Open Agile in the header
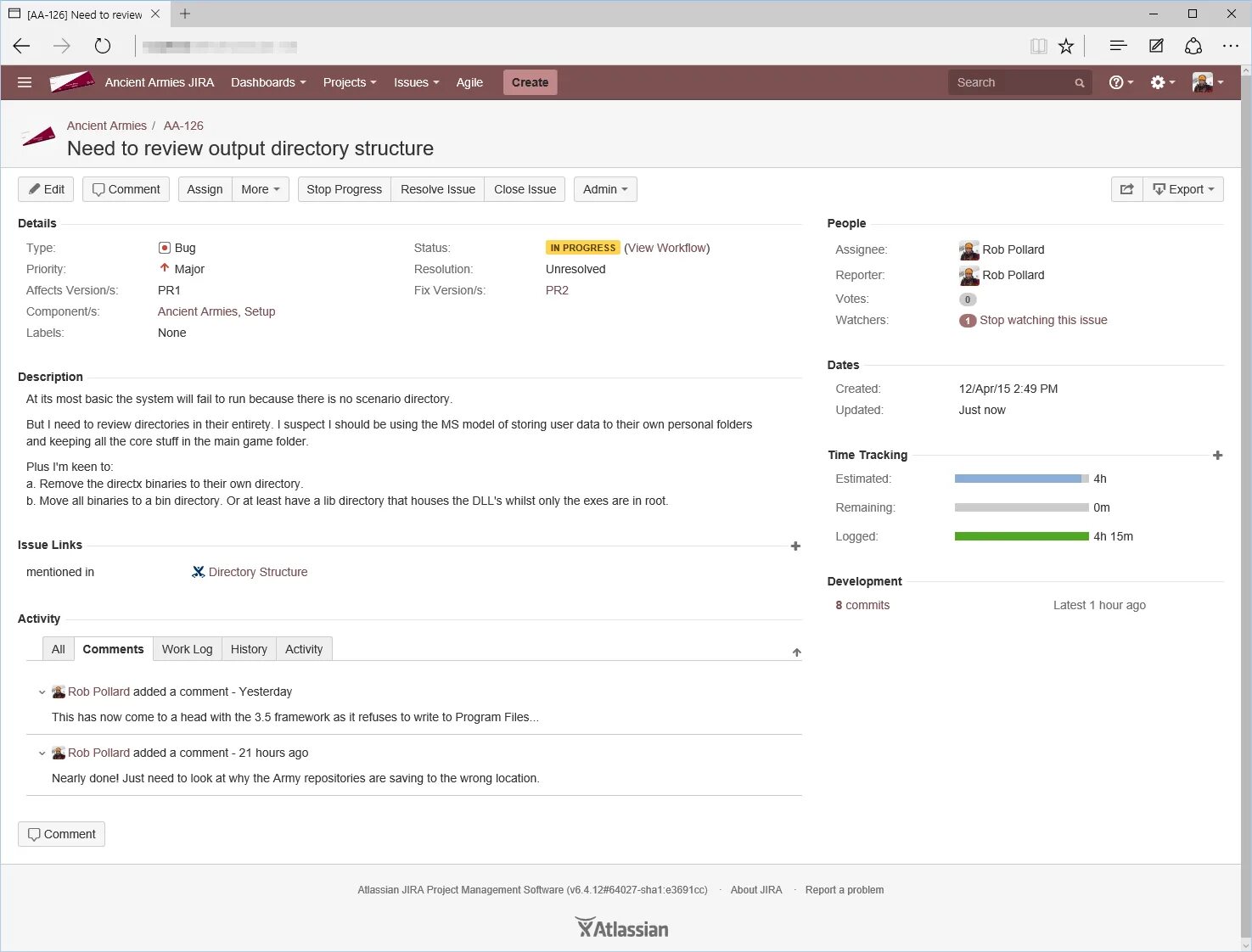 469,82
